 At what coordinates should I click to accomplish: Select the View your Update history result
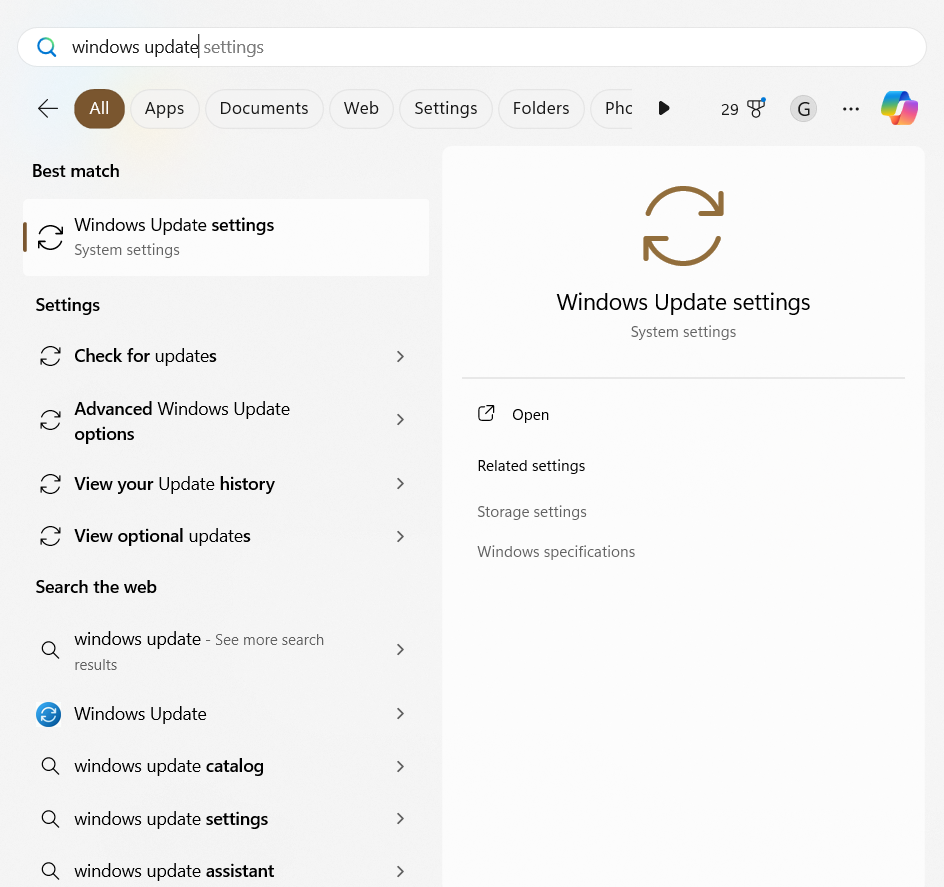[226, 484]
